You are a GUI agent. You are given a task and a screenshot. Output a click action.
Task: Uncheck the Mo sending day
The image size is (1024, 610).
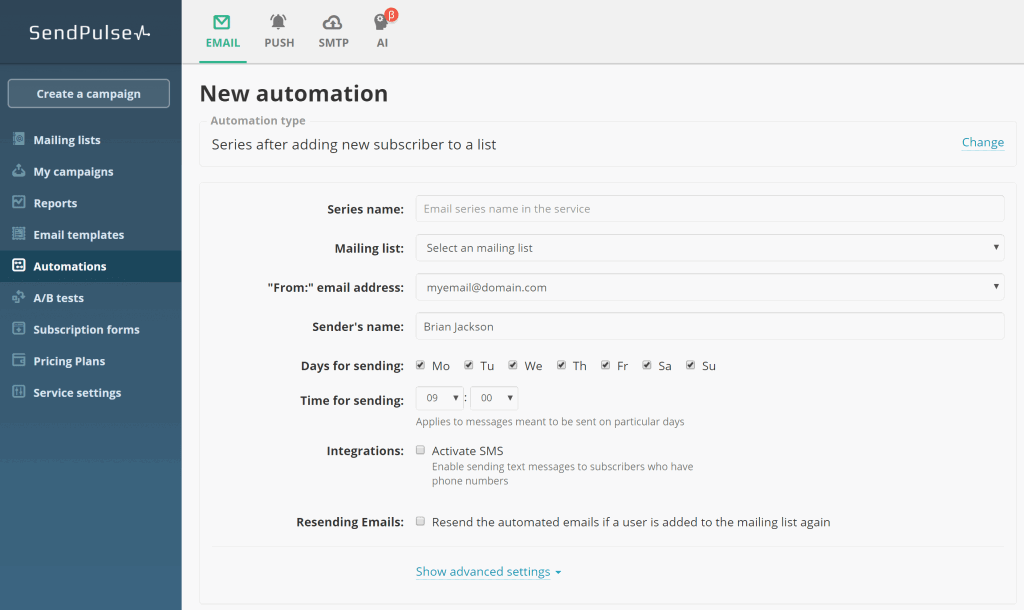click(420, 364)
